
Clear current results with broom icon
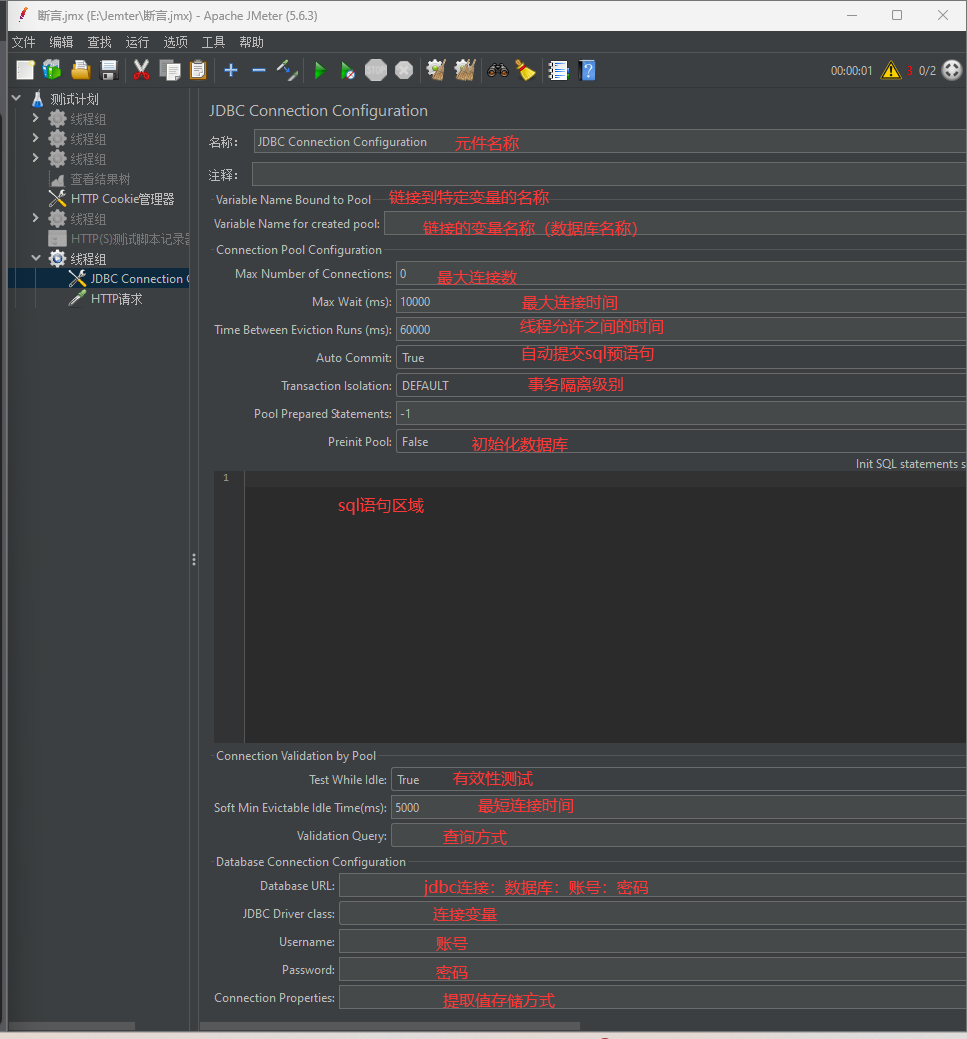coord(436,70)
